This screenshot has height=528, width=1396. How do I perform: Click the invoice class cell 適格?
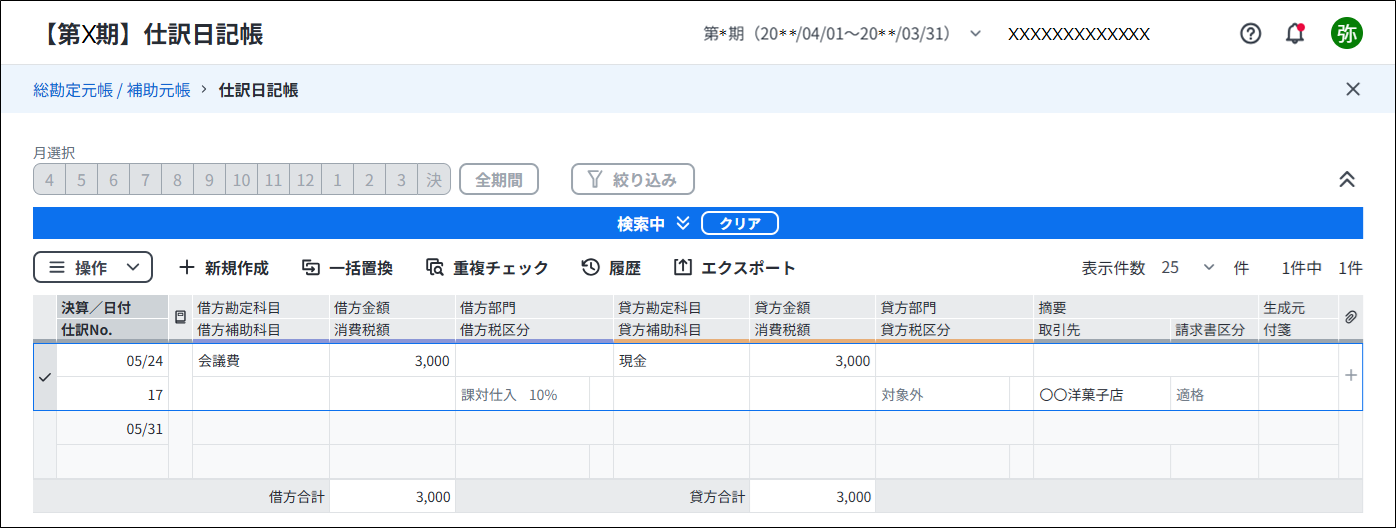pos(1214,395)
